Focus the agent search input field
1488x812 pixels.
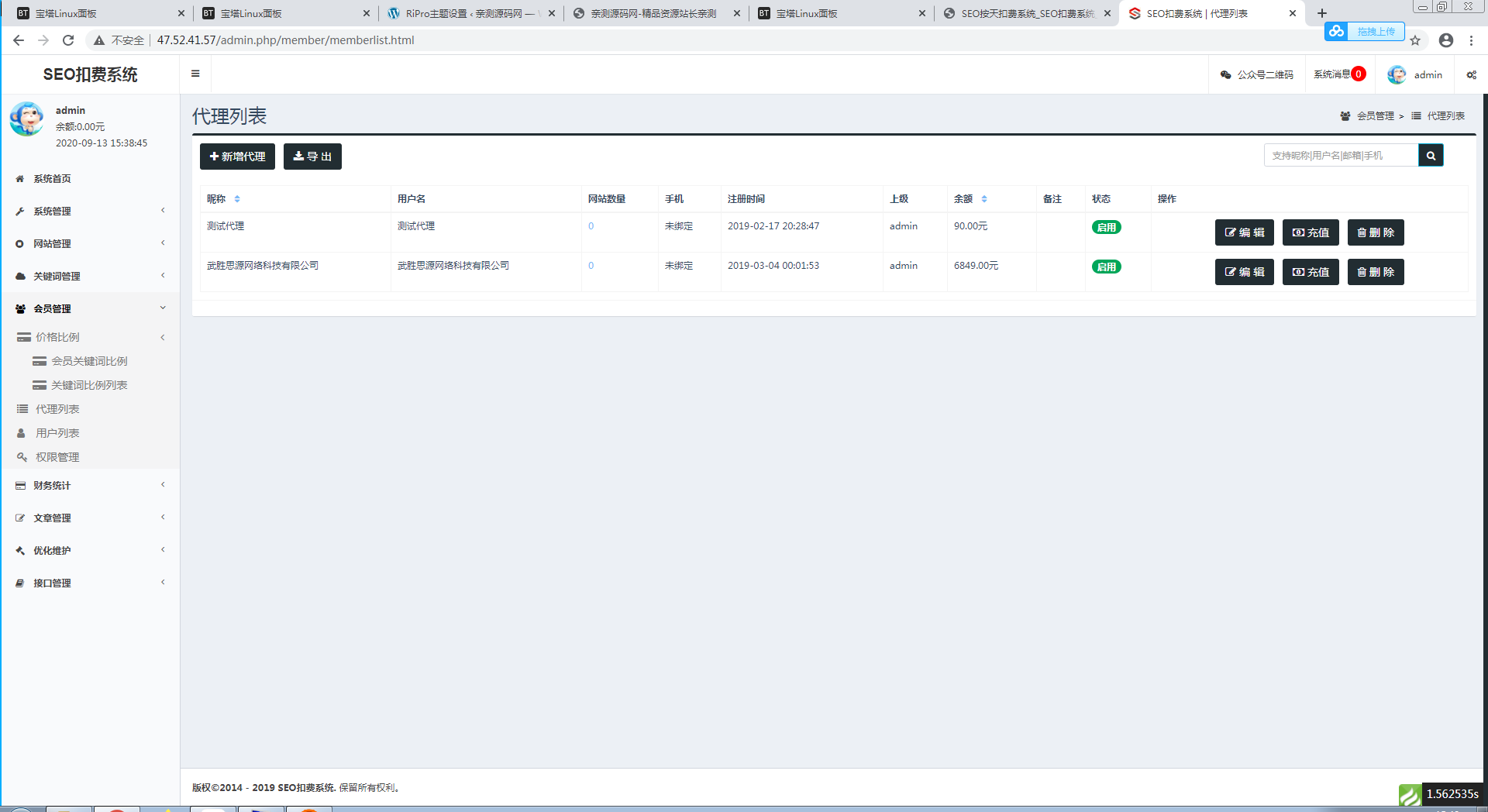pos(1342,156)
